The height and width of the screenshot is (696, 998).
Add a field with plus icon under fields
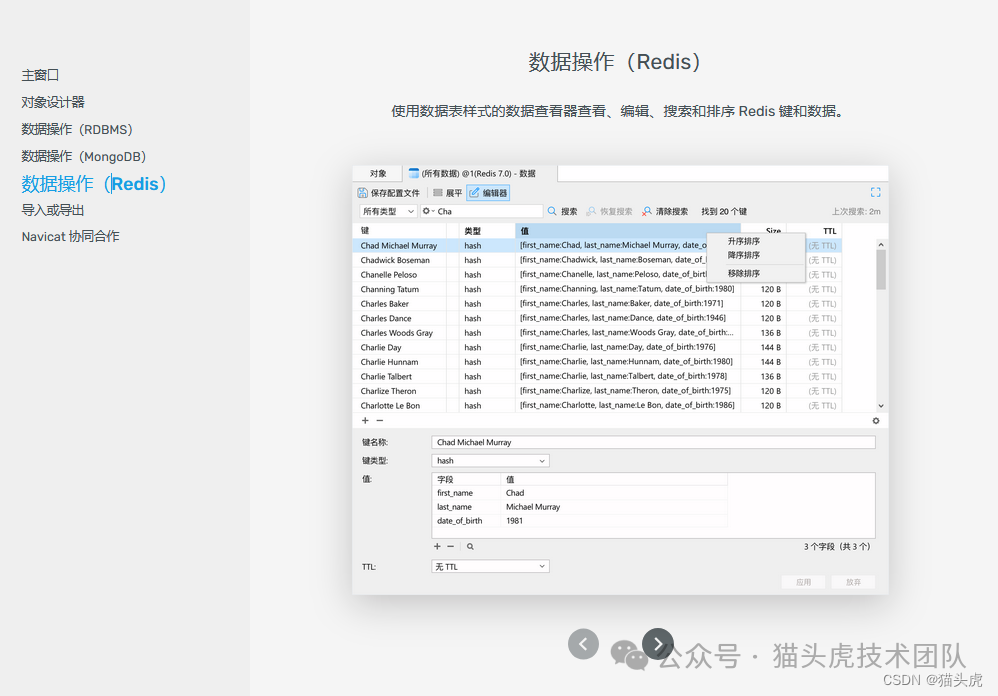pos(437,546)
